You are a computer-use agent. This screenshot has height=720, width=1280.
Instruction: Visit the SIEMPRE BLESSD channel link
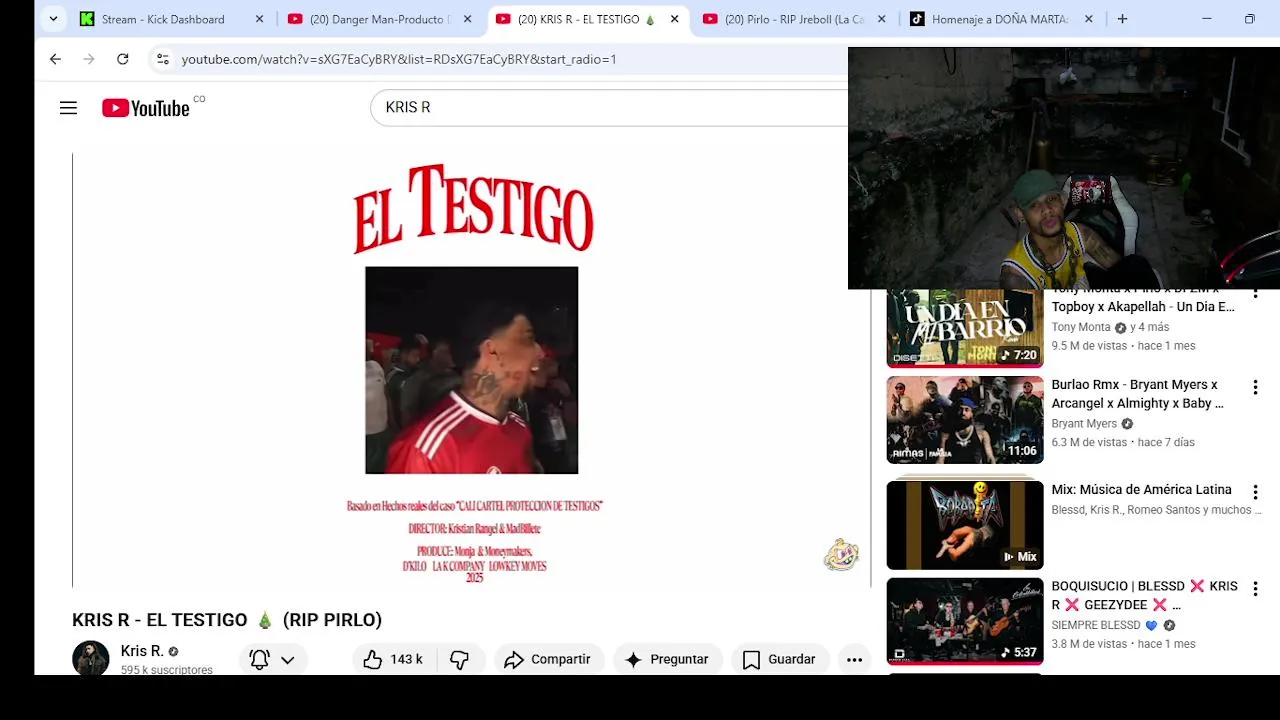[1096, 625]
